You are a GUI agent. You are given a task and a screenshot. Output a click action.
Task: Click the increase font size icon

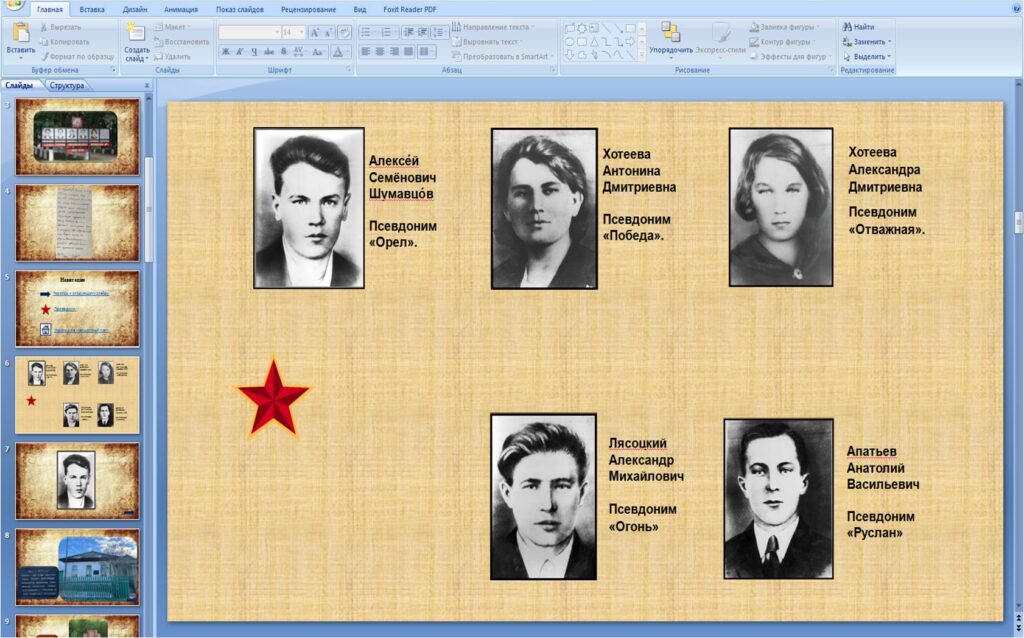tap(314, 32)
